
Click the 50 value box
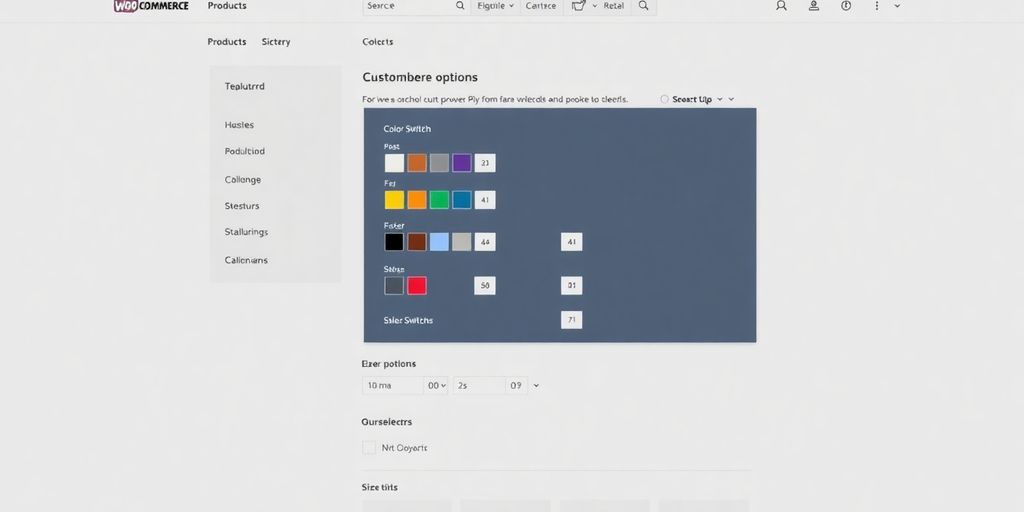pyautogui.click(x=485, y=285)
